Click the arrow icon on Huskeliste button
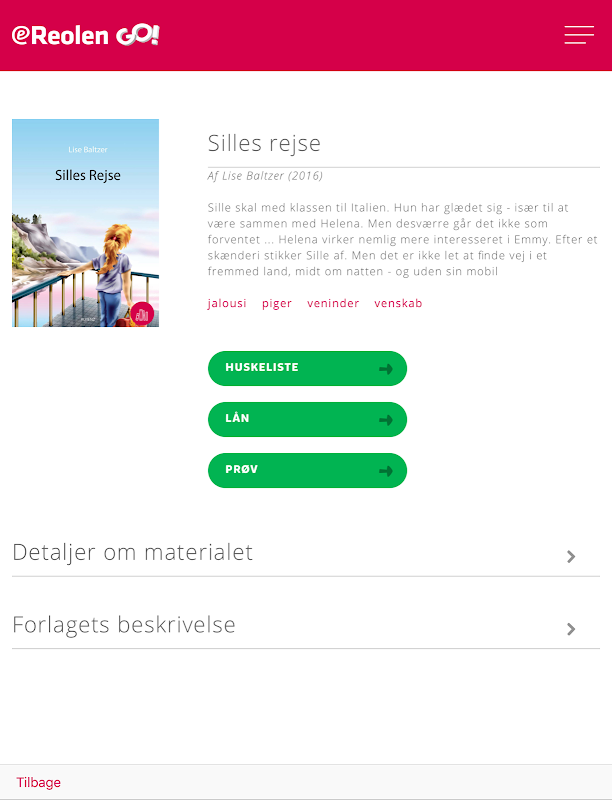The width and height of the screenshot is (612, 800). pyautogui.click(x=385, y=369)
